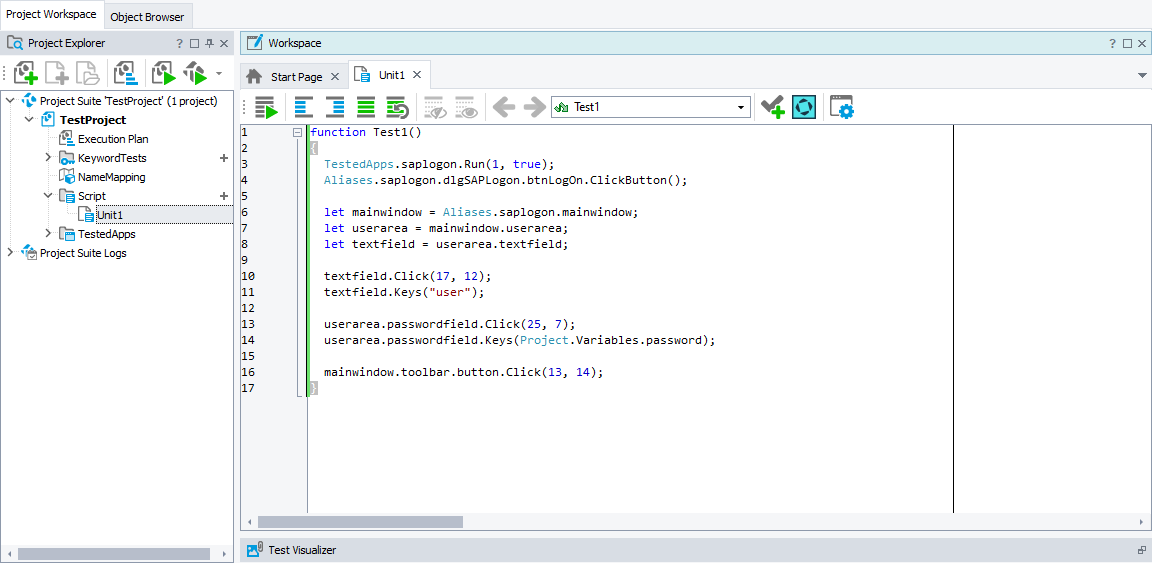Click Run Current Routine in editor toolbar
The height and width of the screenshot is (563, 1152).
coord(265,107)
